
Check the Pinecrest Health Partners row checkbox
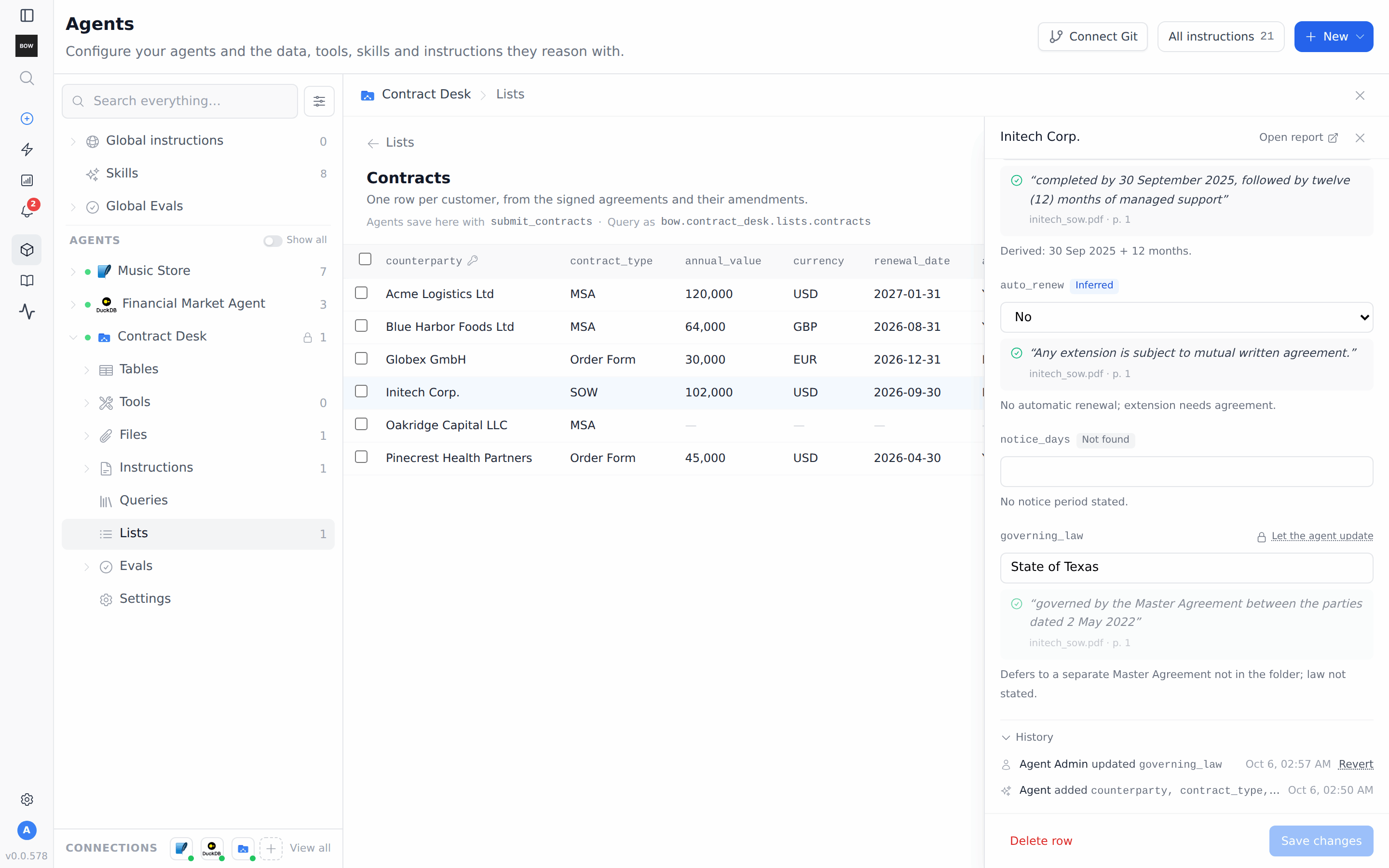(x=361, y=457)
